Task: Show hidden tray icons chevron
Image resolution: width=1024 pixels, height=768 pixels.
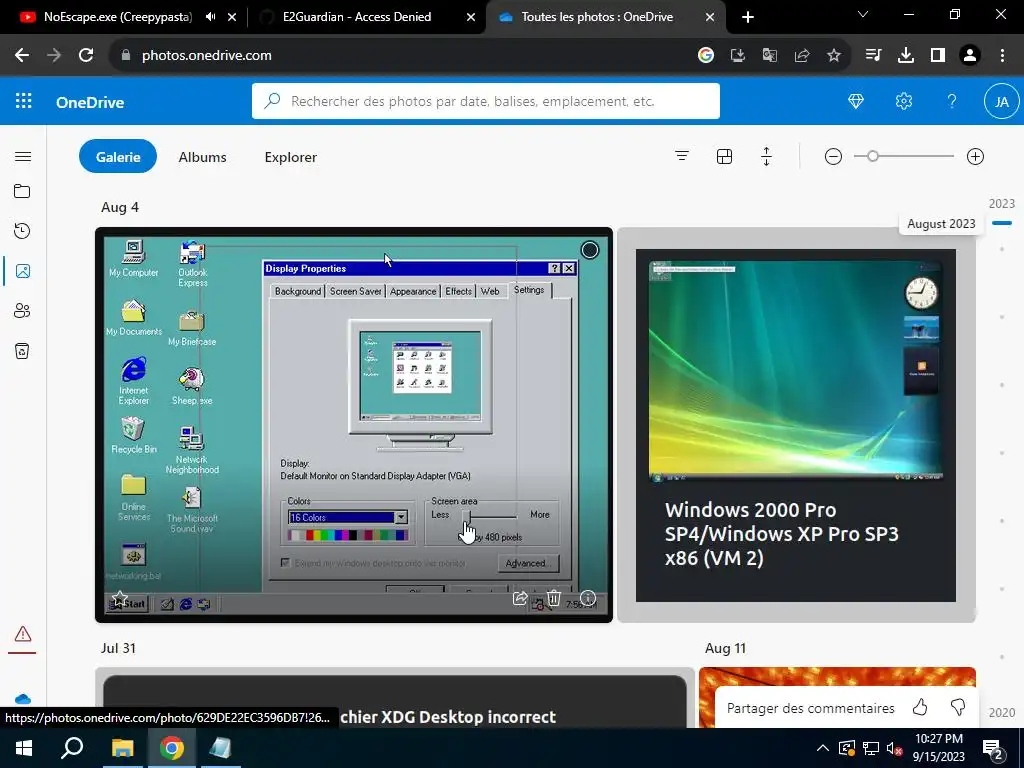Action: tap(823, 748)
